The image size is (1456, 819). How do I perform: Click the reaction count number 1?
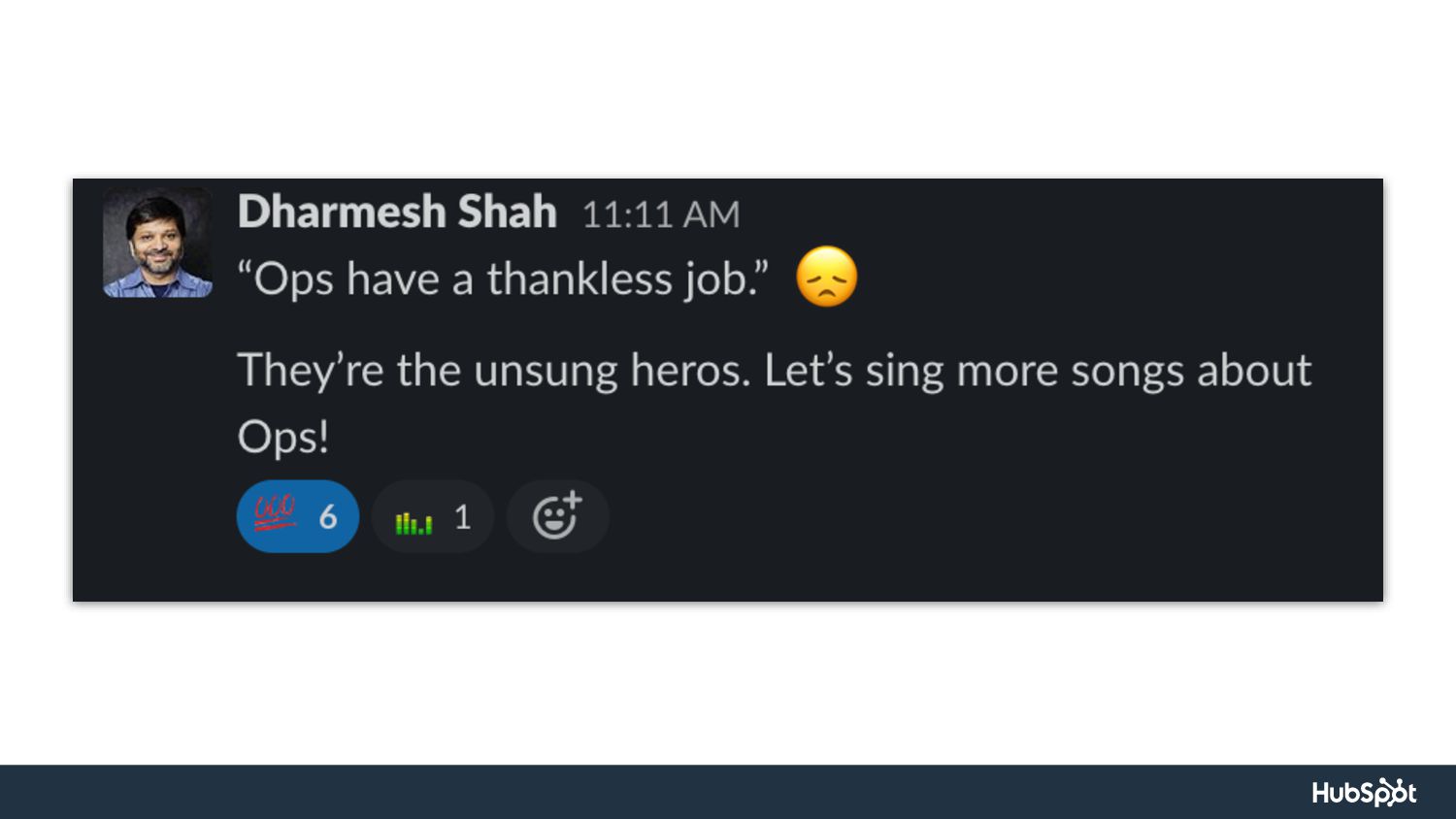[462, 517]
